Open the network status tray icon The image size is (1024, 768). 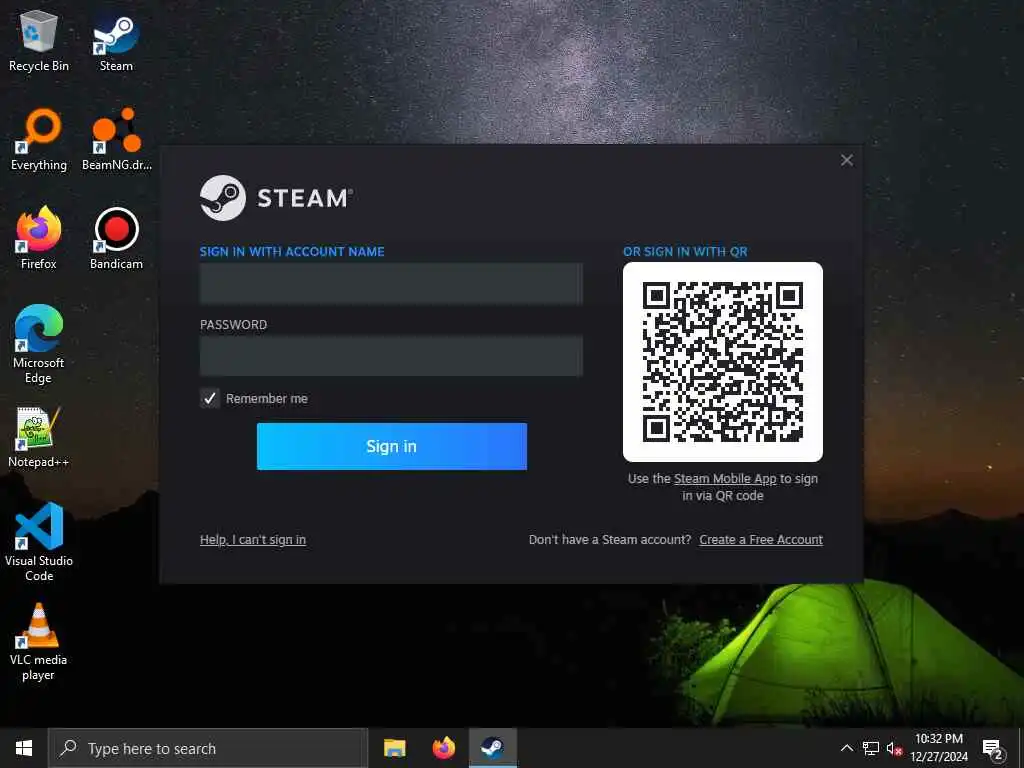tap(871, 748)
